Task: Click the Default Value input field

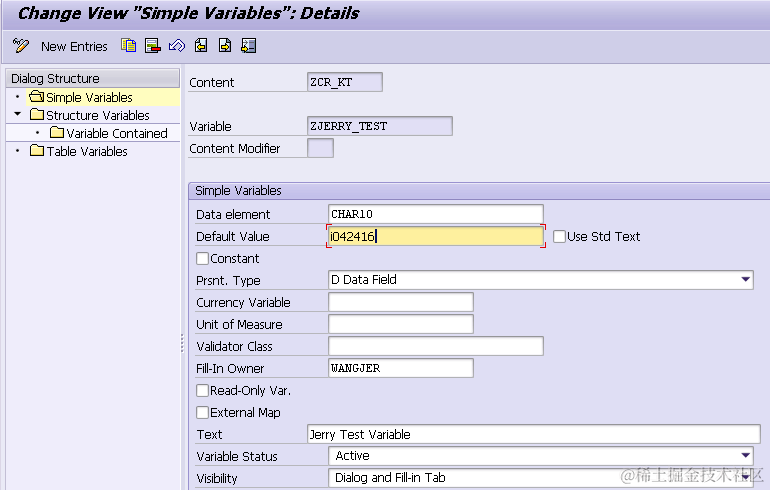Action: pyautogui.click(x=436, y=236)
